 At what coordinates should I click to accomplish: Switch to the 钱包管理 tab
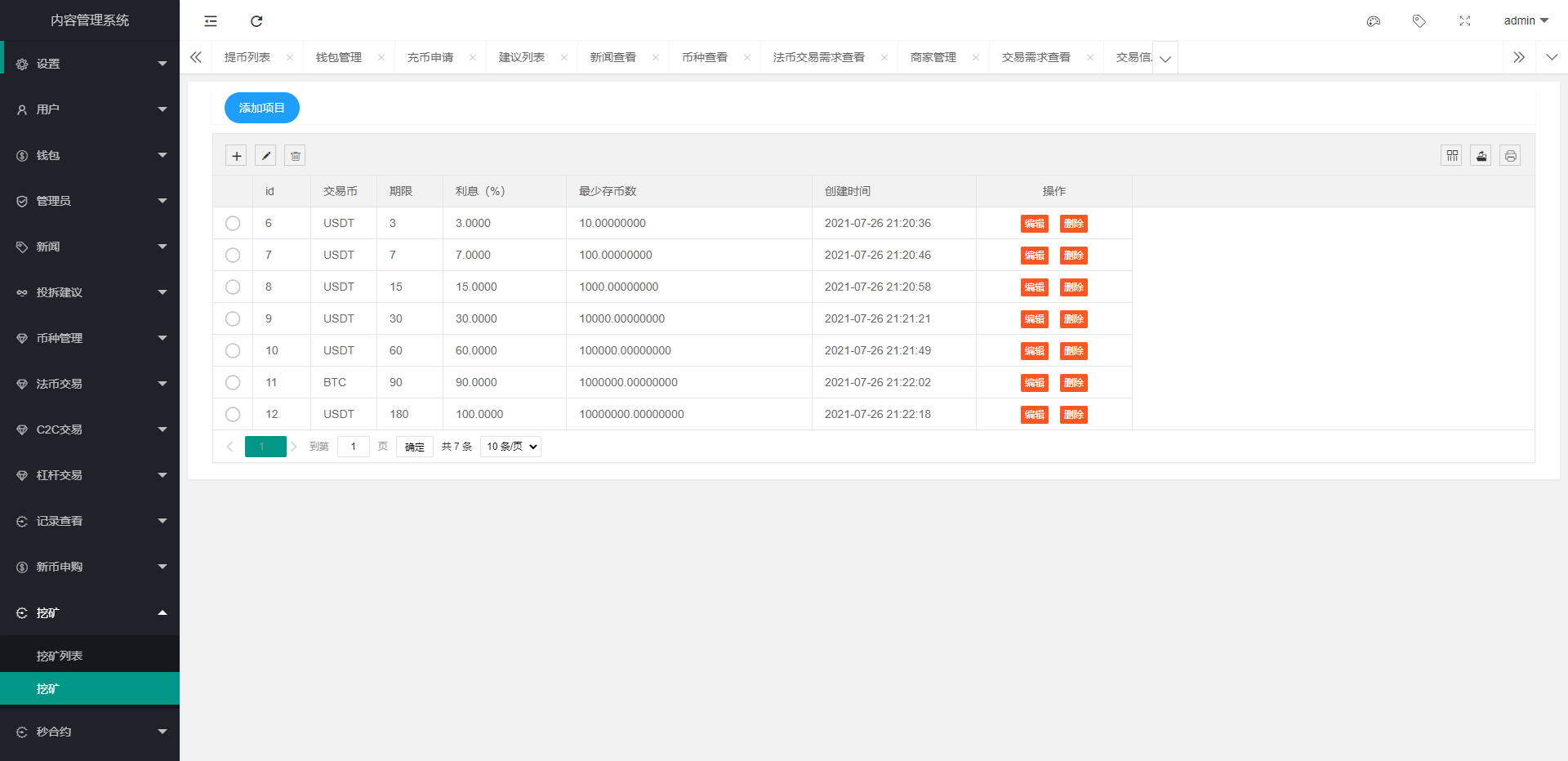(339, 57)
